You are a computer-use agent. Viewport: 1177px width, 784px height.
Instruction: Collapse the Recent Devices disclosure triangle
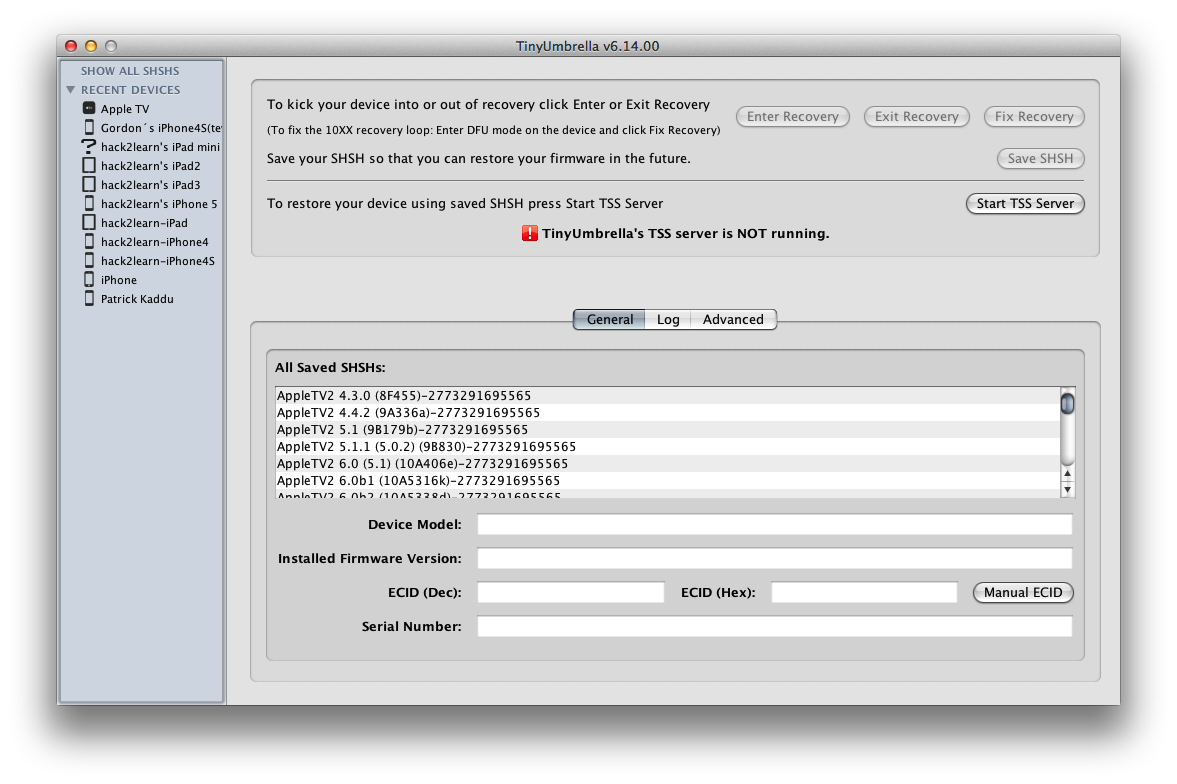[x=71, y=90]
